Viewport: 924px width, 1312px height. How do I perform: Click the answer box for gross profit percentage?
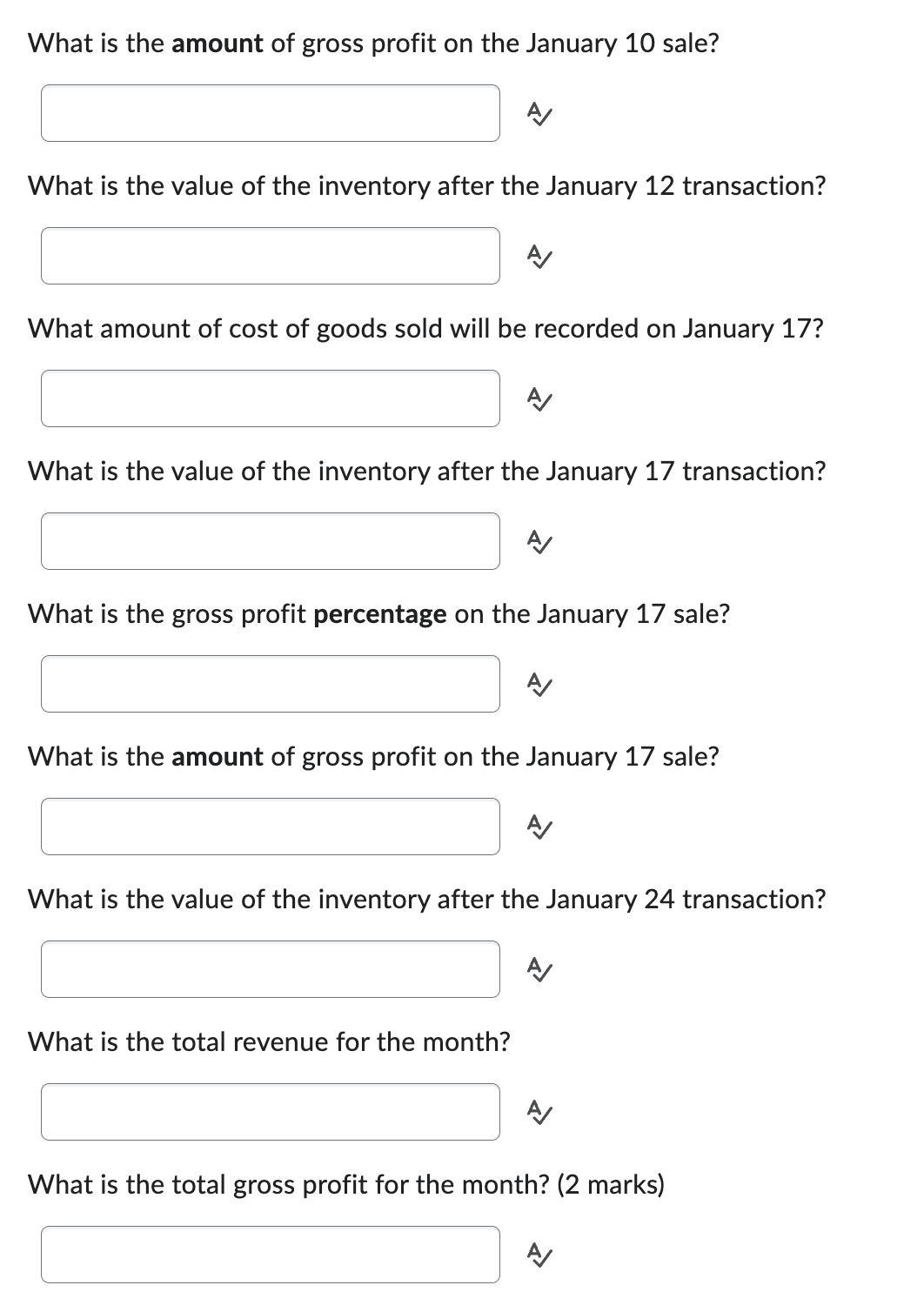270,685
